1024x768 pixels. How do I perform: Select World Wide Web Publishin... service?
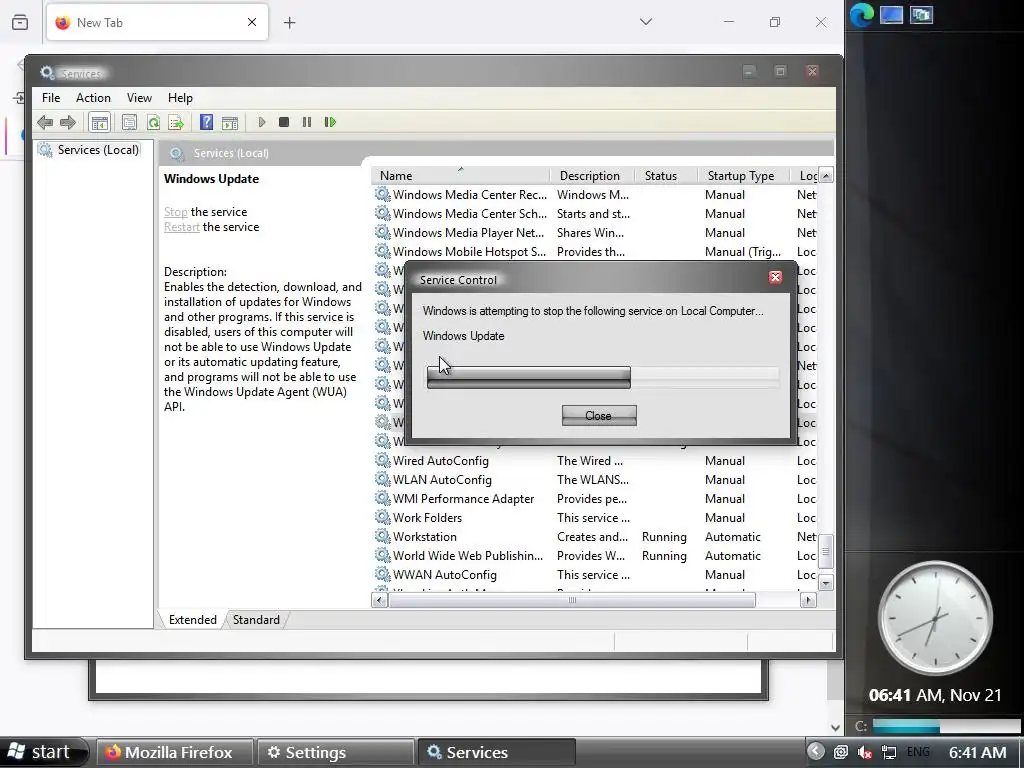(594, 555)
